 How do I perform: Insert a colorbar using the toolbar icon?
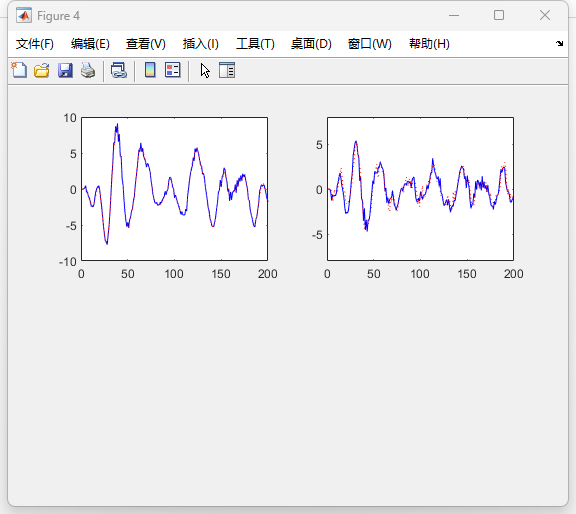[150, 70]
